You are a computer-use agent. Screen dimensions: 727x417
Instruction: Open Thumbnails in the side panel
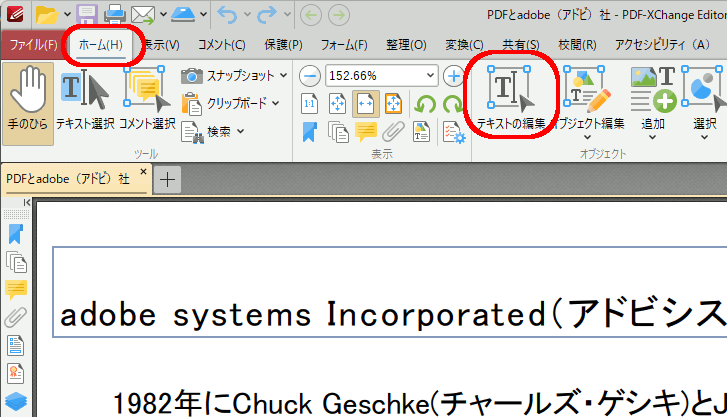16,262
